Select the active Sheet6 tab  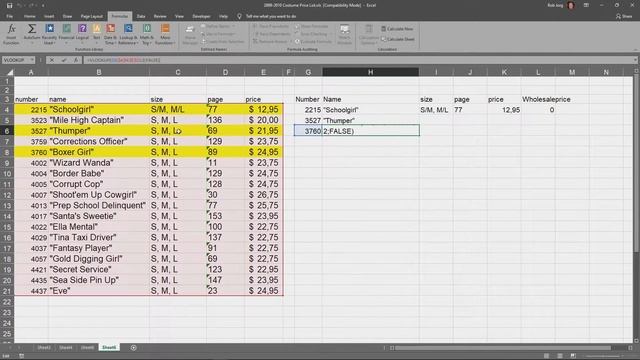pos(109,347)
